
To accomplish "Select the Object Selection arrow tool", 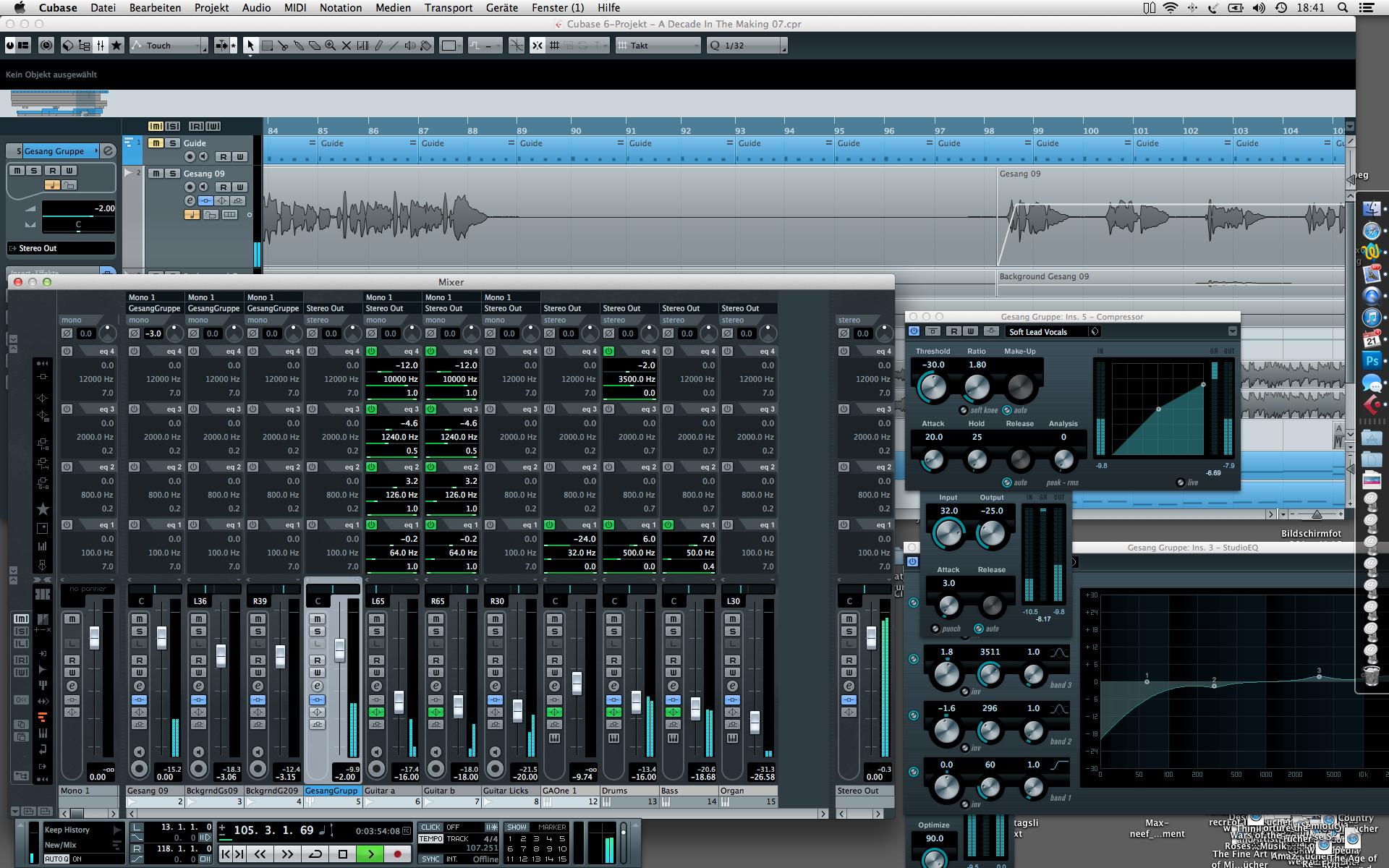I will click(250, 46).
